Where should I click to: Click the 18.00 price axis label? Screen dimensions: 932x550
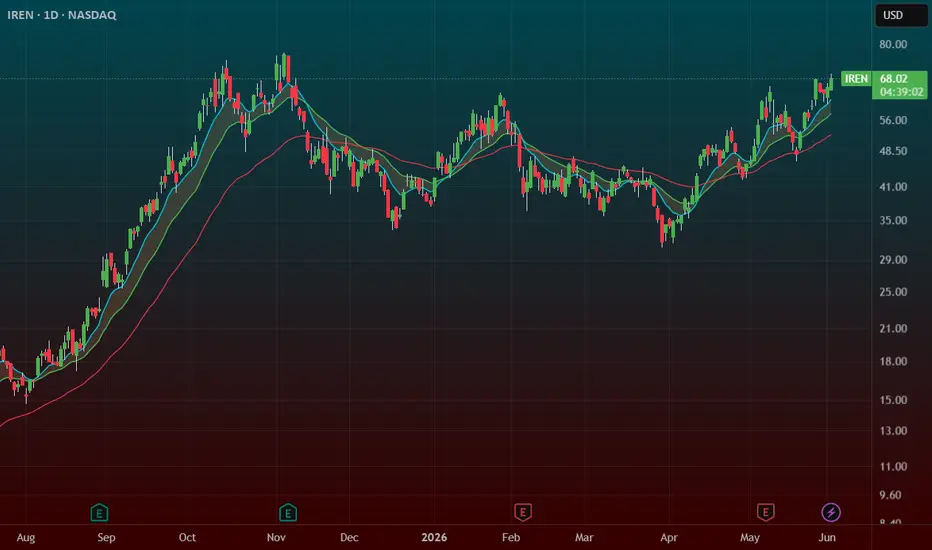[893, 361]
